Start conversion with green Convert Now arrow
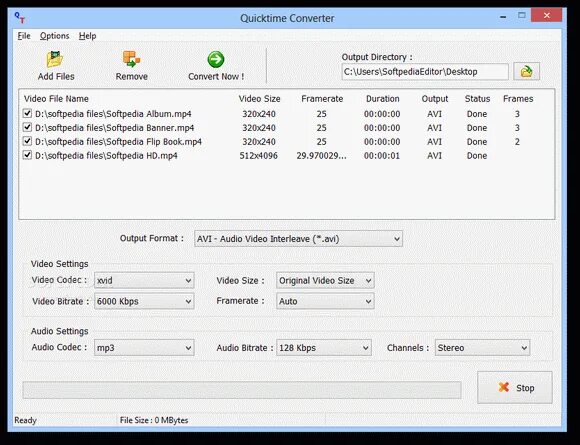580x445 pixels. tap(216, 59)
